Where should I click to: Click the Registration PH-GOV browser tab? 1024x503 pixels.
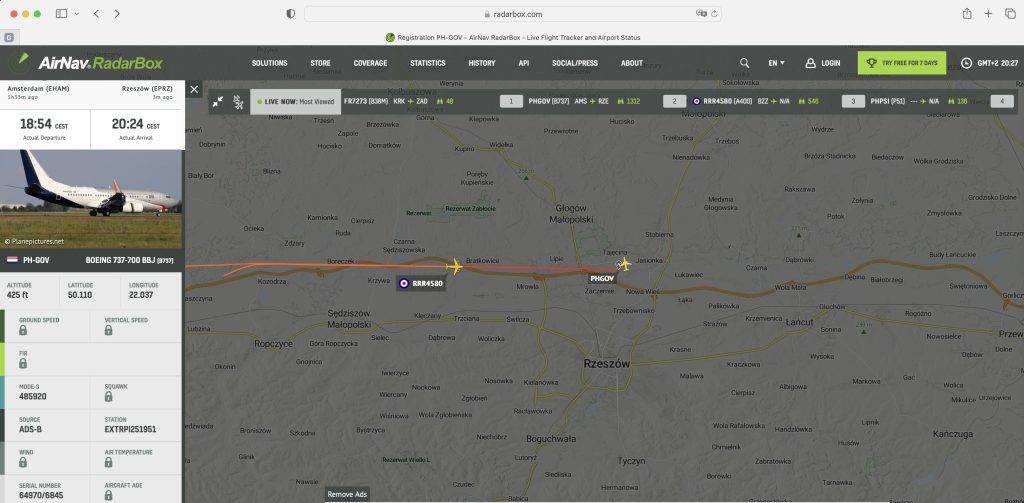pos(513,37)
